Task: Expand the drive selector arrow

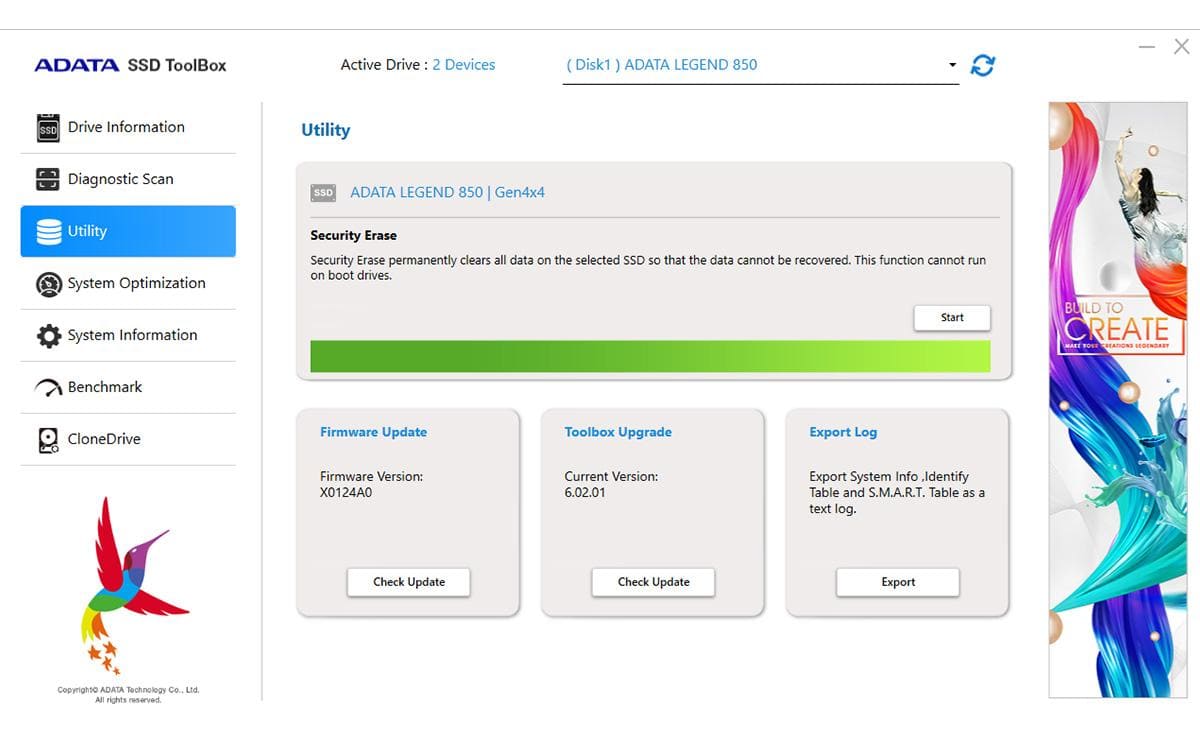Action: [x=951, y=64]
